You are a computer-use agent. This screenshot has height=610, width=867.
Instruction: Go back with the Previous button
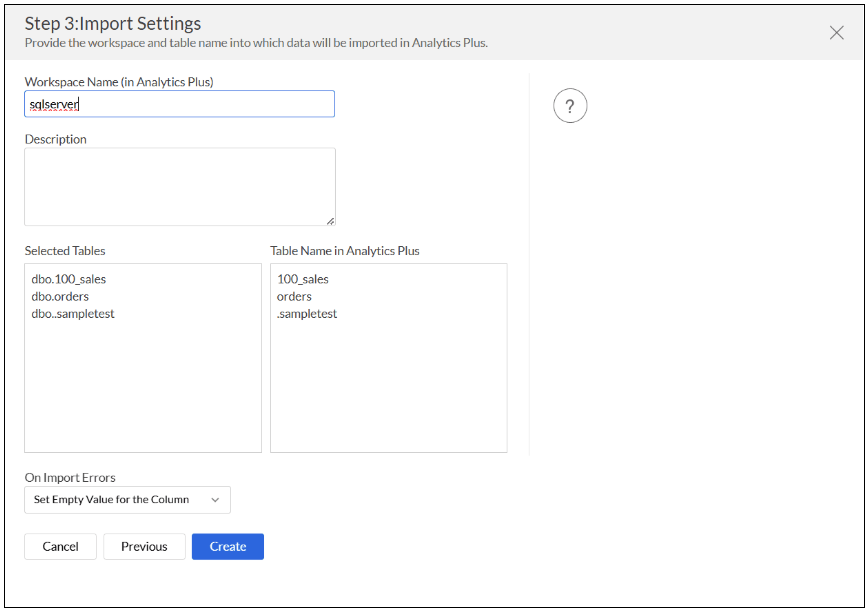click(x=144, y=546)
